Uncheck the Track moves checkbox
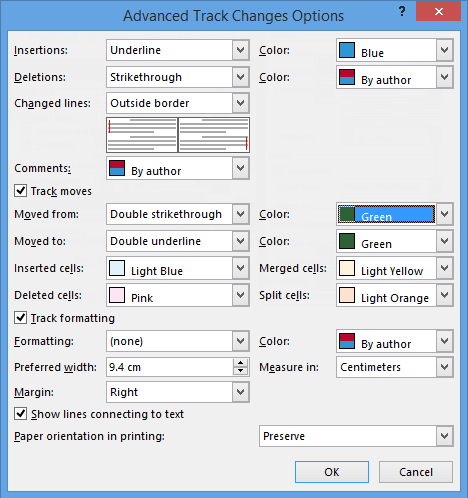 [20, 191]
